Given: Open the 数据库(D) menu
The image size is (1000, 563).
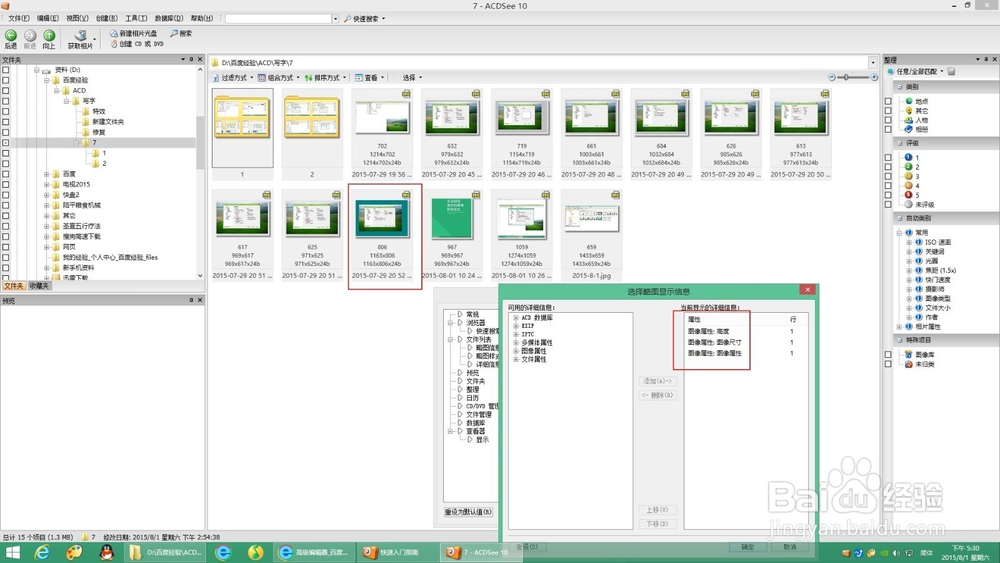Looking at the screenshot, I should (169, 18).
